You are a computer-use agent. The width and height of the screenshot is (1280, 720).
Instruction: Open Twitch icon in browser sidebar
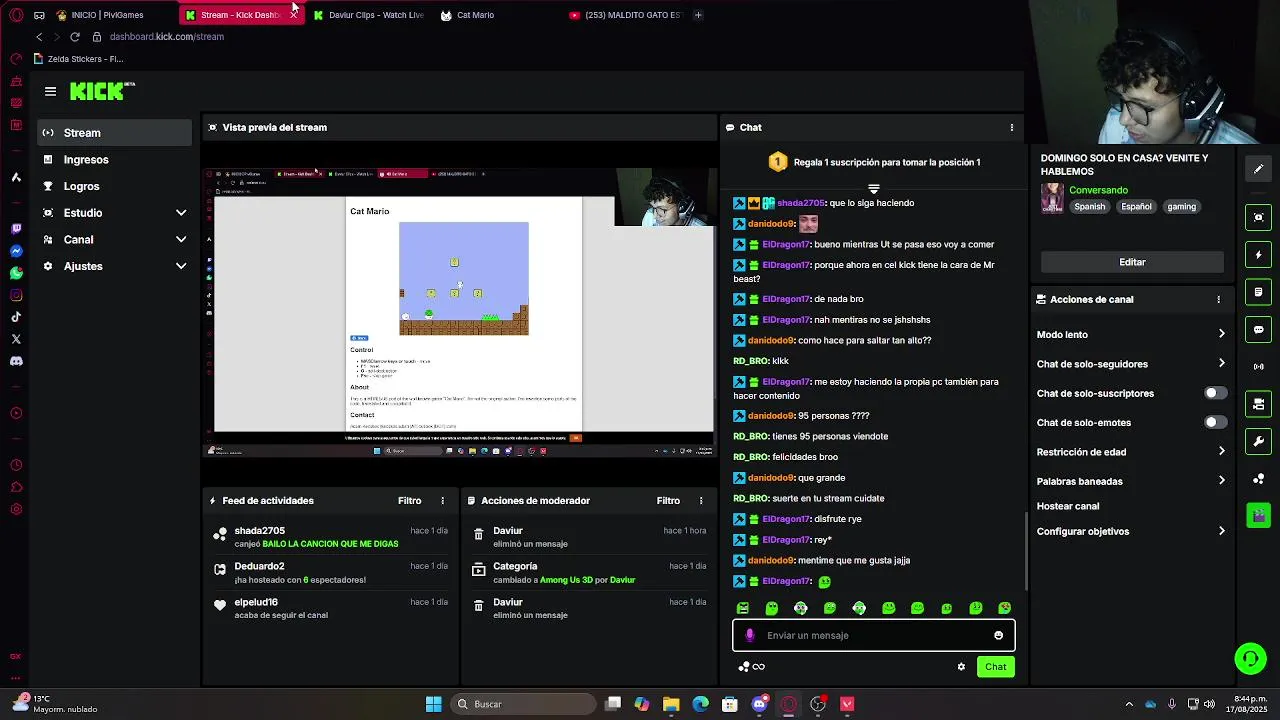[16, 229]
